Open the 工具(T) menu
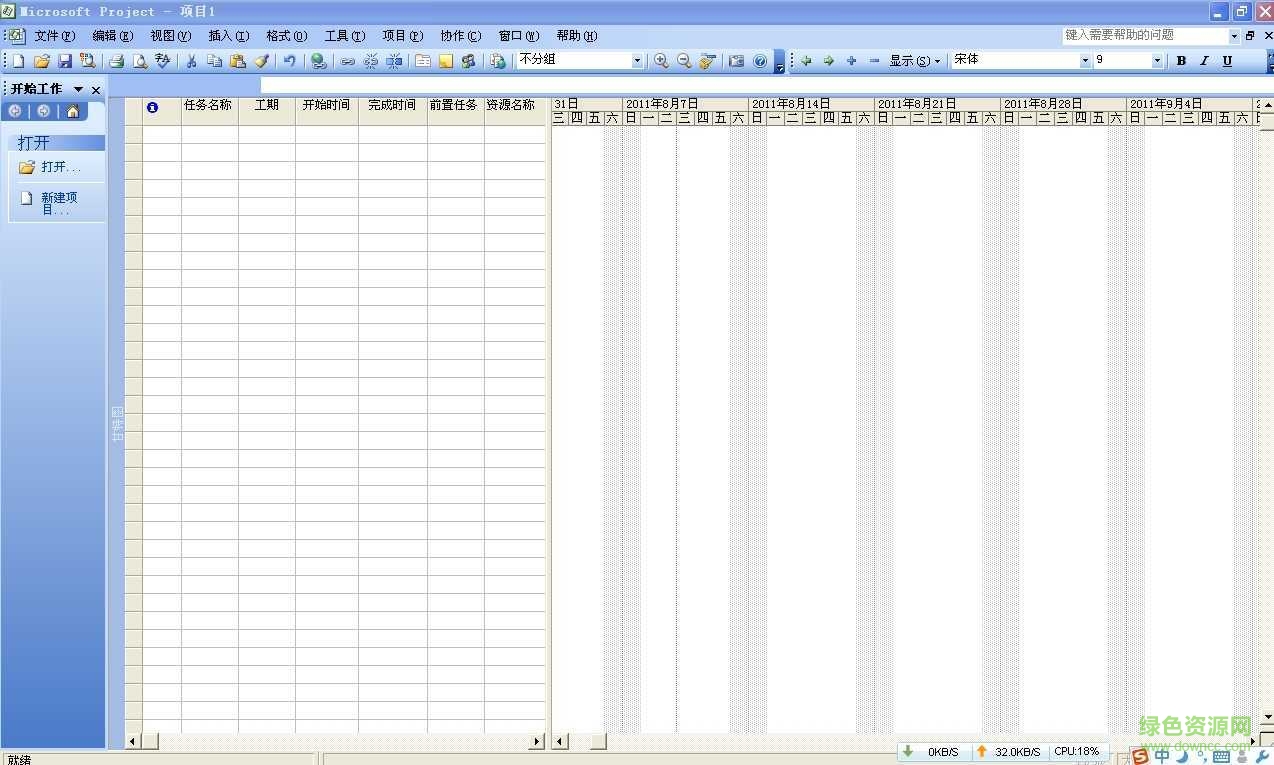 coord(344,36)
